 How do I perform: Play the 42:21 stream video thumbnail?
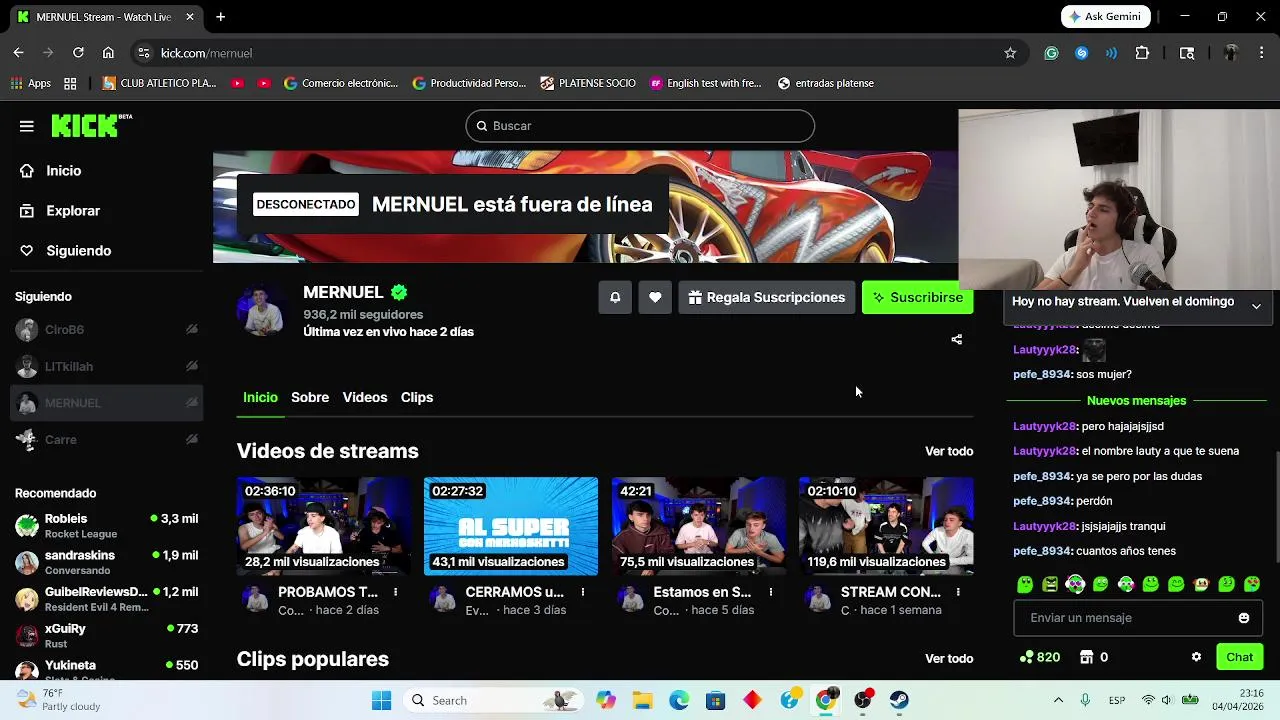pyautogui.click(x=699, y=526)
